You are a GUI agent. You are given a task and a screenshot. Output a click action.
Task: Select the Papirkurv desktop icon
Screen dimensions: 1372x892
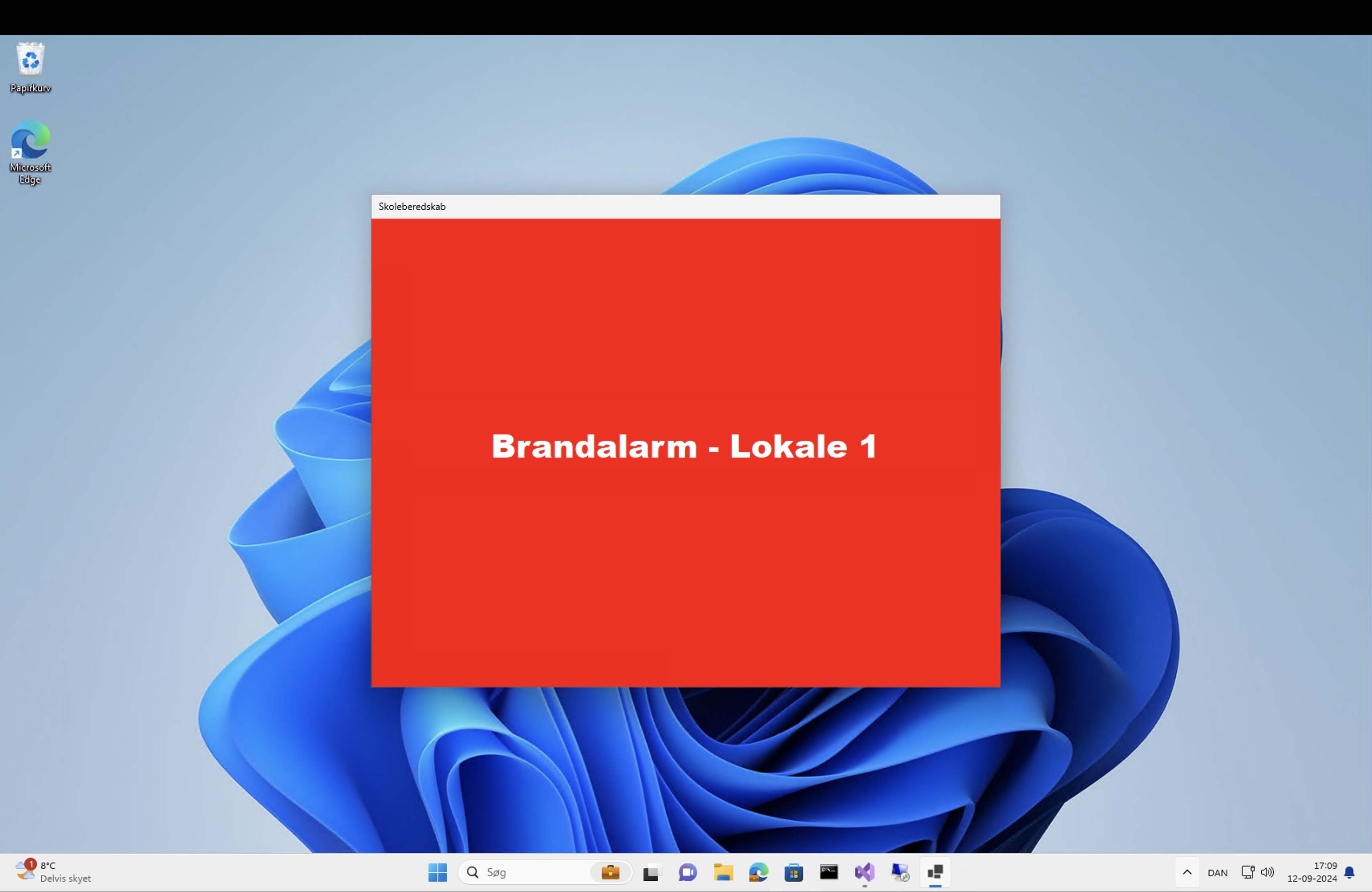[x=30, y=67]
